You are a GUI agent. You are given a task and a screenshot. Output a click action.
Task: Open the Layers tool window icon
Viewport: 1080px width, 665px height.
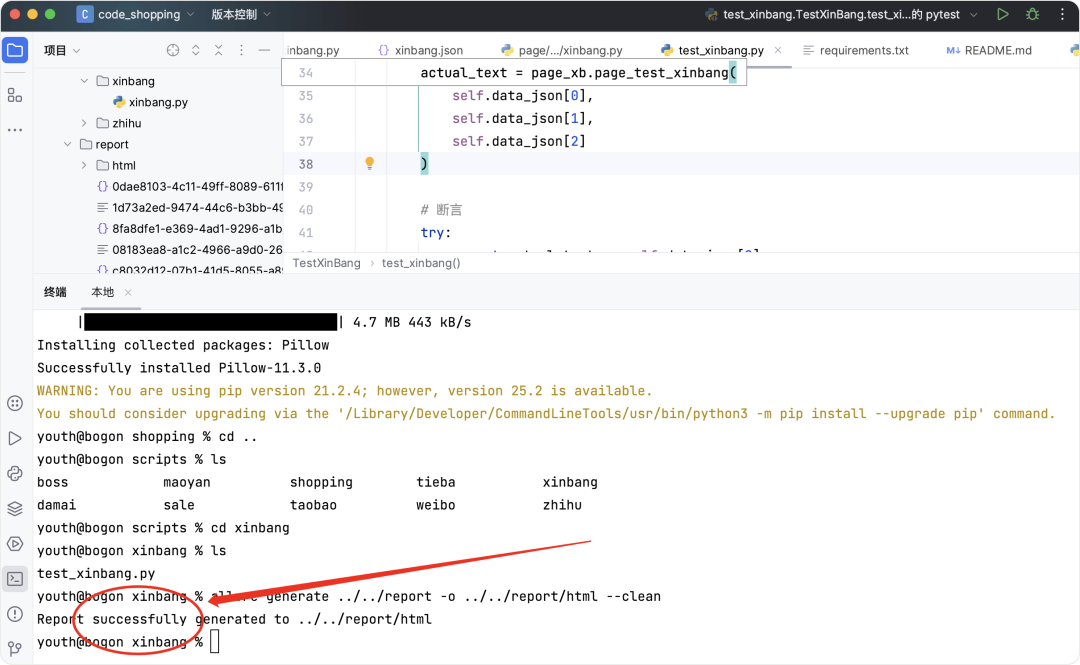point(15,509)
